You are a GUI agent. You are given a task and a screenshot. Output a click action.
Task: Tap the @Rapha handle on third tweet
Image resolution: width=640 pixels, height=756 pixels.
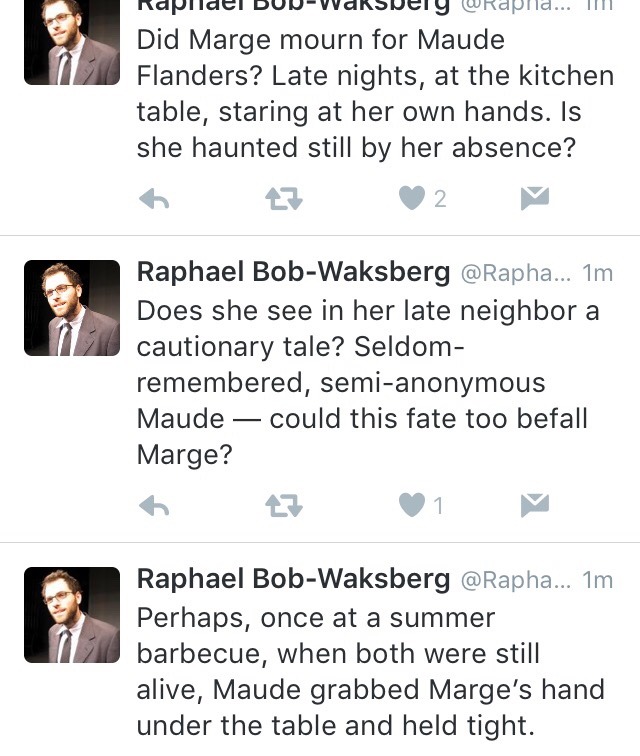tap(515, 580)
